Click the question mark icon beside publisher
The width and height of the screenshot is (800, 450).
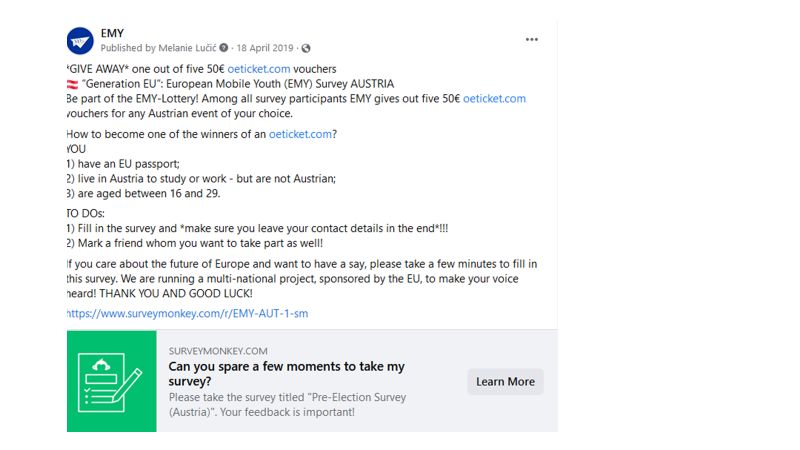[223, 48]
